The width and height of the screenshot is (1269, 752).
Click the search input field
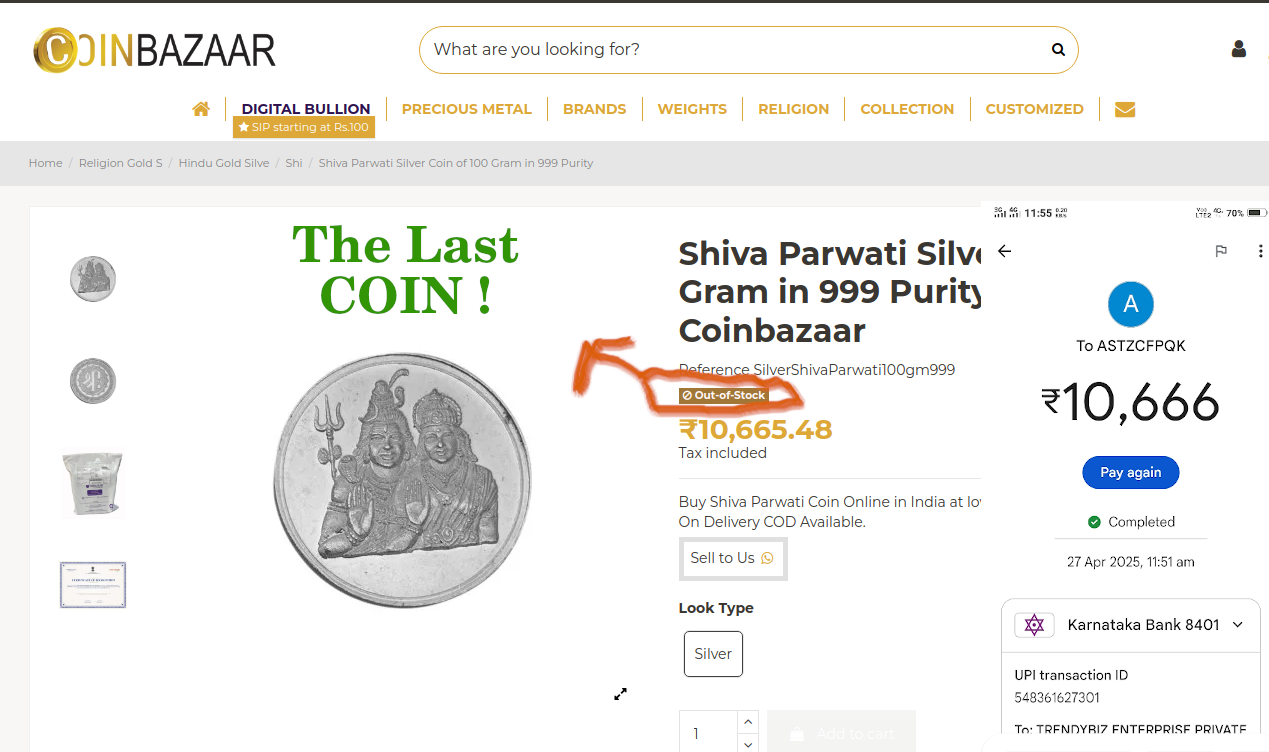(735, 50)
